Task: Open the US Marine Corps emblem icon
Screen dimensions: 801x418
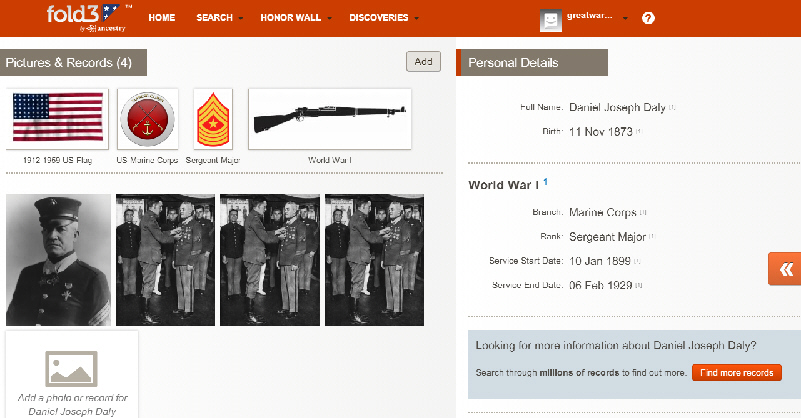Action: click(147, 118)
